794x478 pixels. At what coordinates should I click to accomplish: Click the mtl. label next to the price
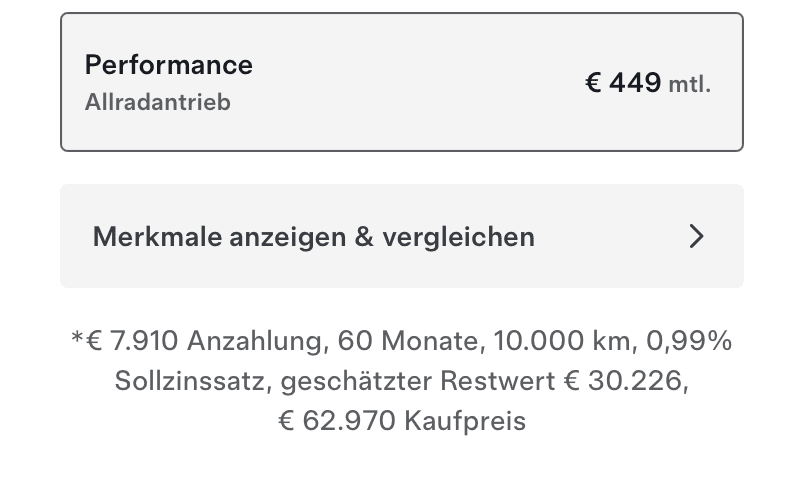pos(689,85)
